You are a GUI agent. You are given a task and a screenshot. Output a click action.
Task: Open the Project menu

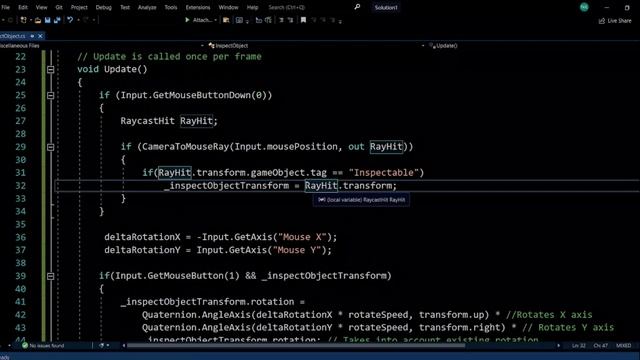(79, 7)
